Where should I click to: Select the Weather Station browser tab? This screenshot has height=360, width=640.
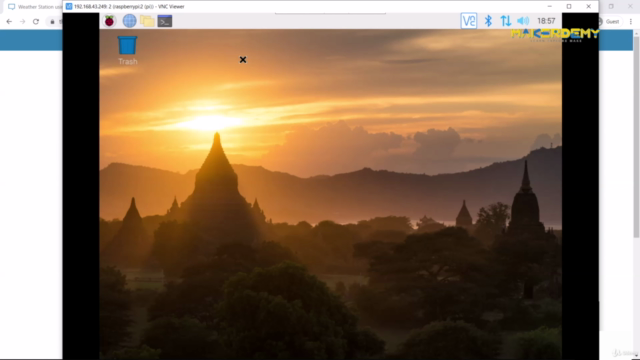click(34, 7)
